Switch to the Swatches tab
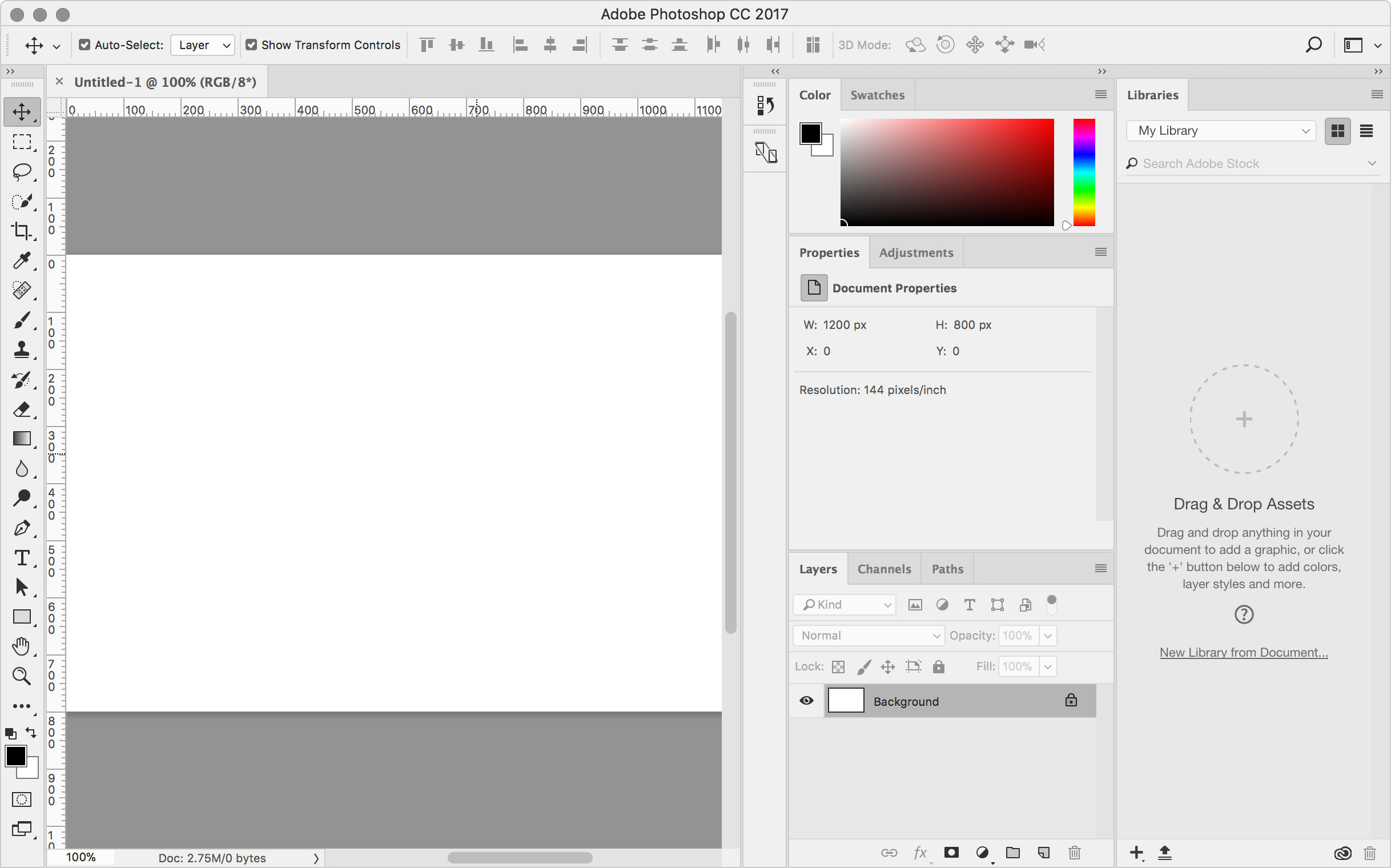1391x868 pixels. point(877,95)
